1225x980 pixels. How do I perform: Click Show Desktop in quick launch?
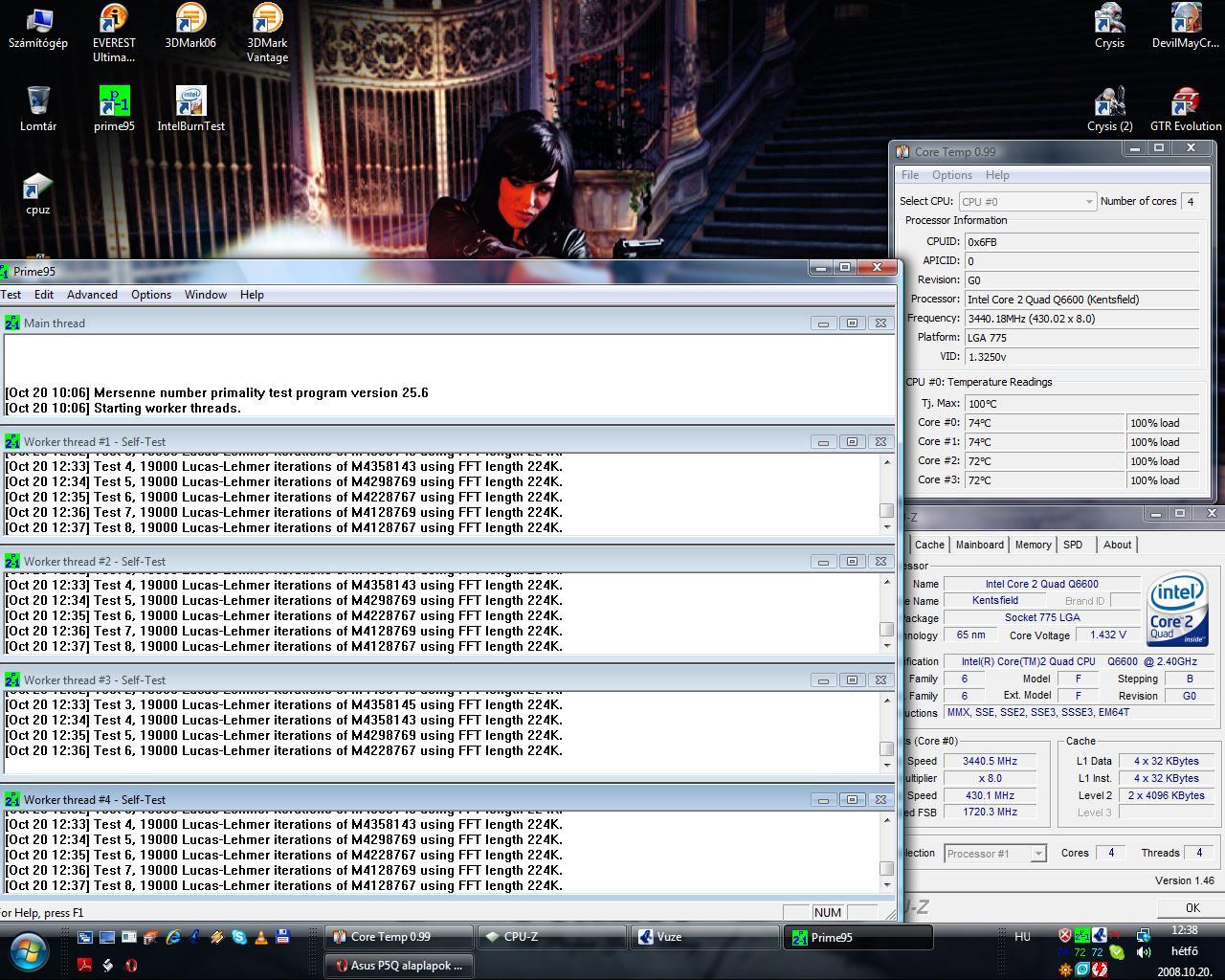[x=107, y=937]
